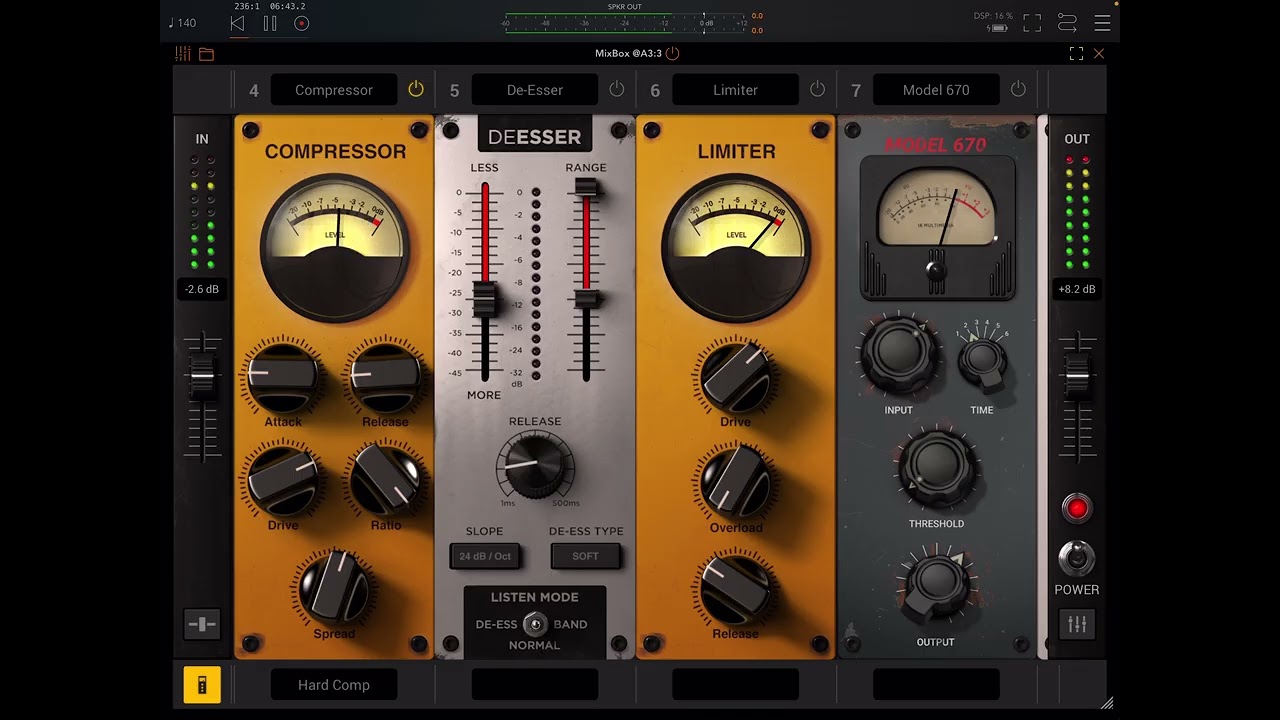Click the IN gain -2.6 dB value
The width and height of the screenshot is (1280, 720).
coord(202,289)
